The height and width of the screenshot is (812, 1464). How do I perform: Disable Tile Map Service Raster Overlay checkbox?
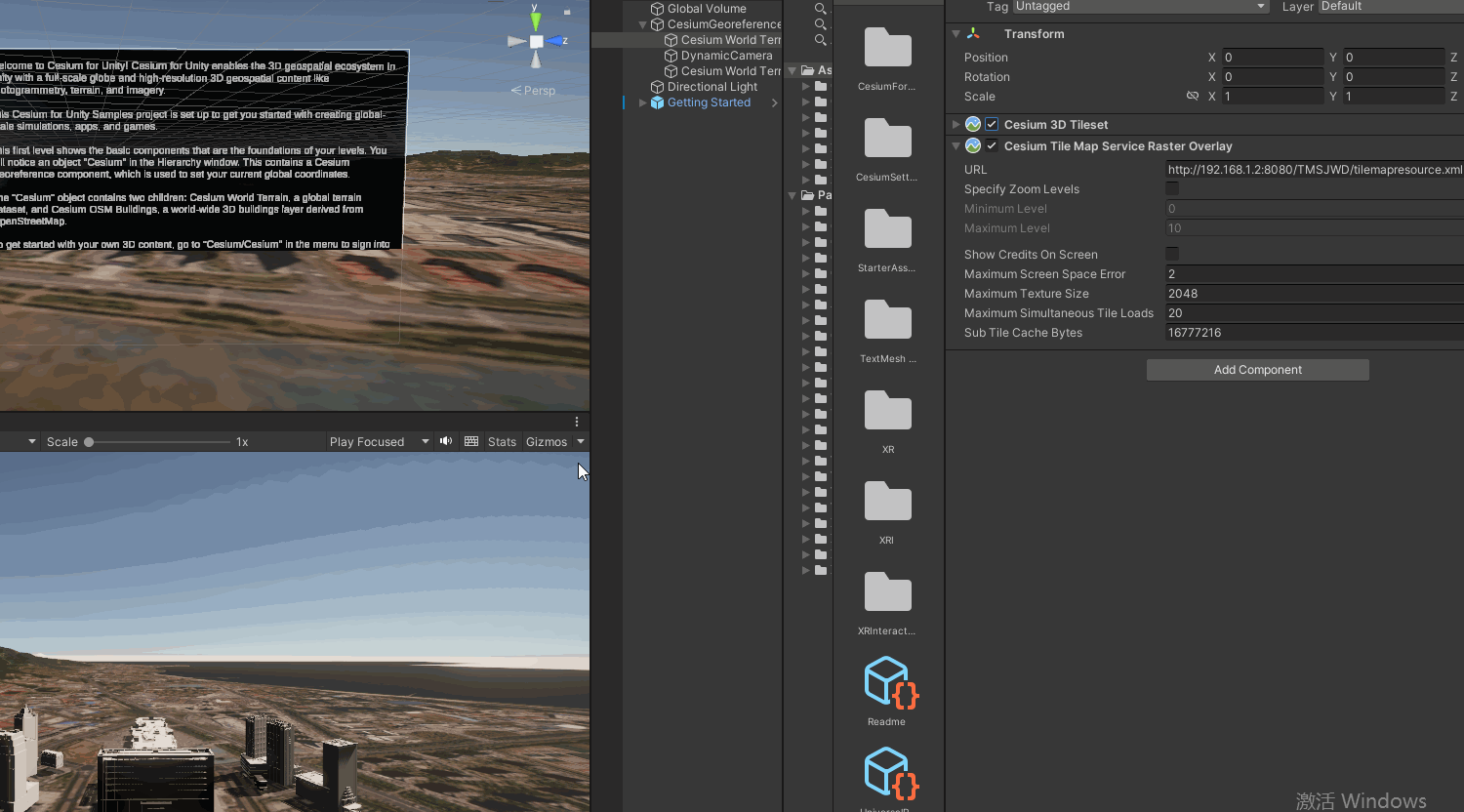pyautogui.click(x=992, y=146)
